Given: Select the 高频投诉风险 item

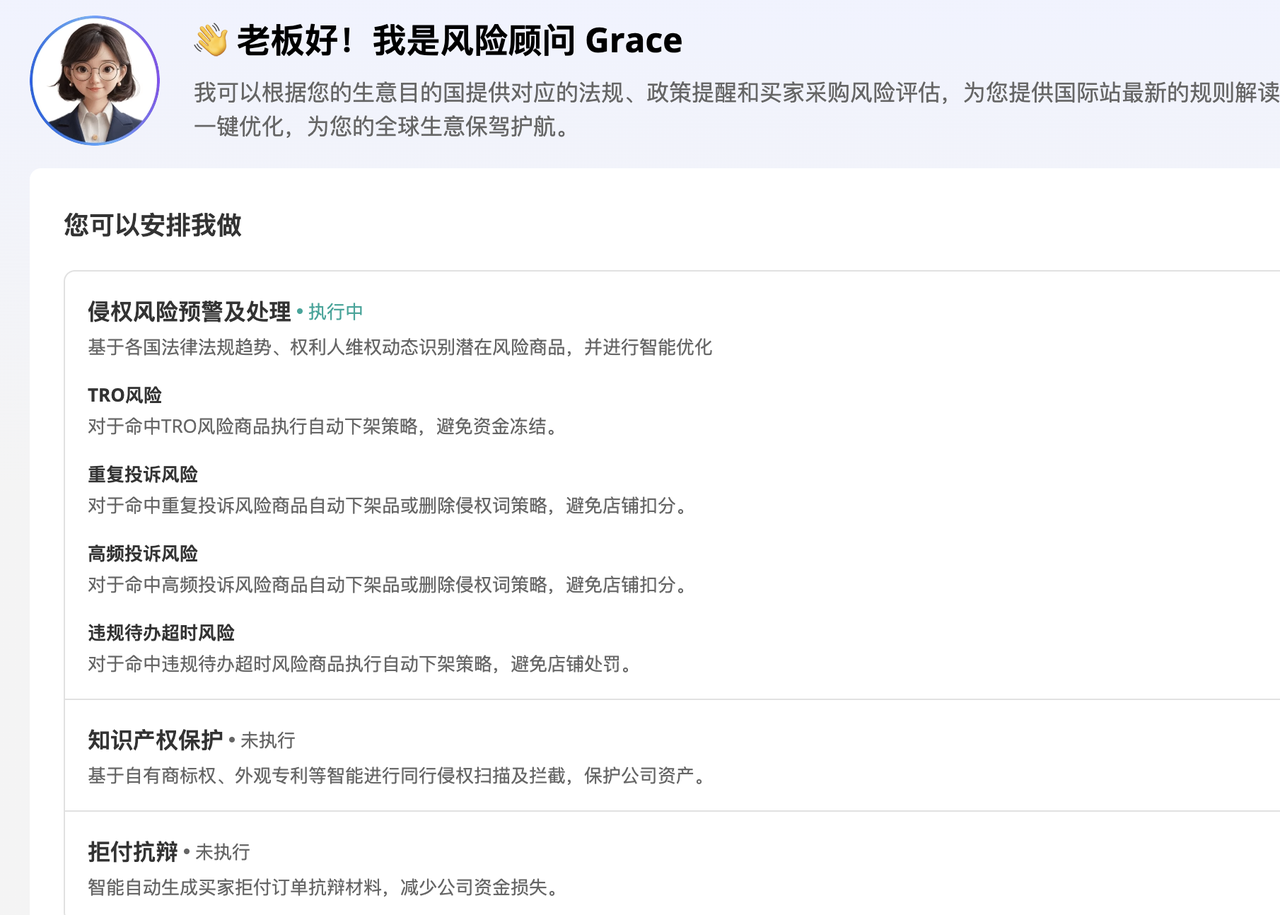Looking at the screenshot, I should click(x=143, y=553).
